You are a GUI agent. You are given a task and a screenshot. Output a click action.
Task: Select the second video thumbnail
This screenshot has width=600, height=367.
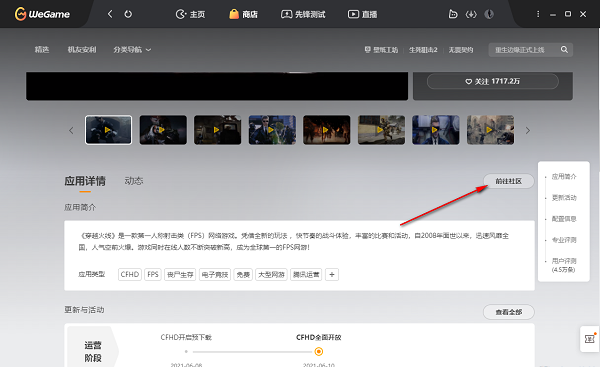point(163,130)
